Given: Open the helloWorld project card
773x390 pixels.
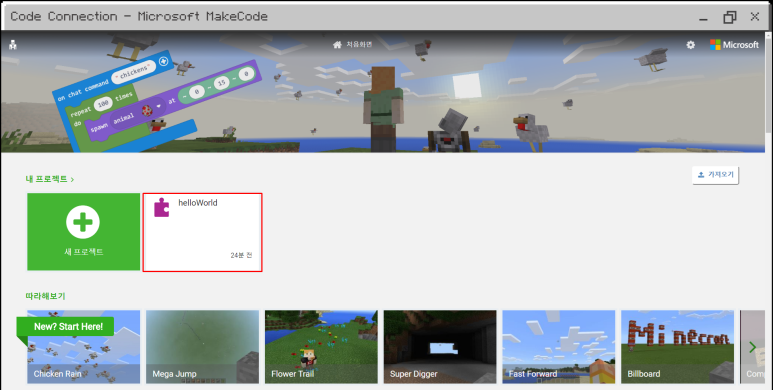Looking at the screenshot, I should point(203,232).
